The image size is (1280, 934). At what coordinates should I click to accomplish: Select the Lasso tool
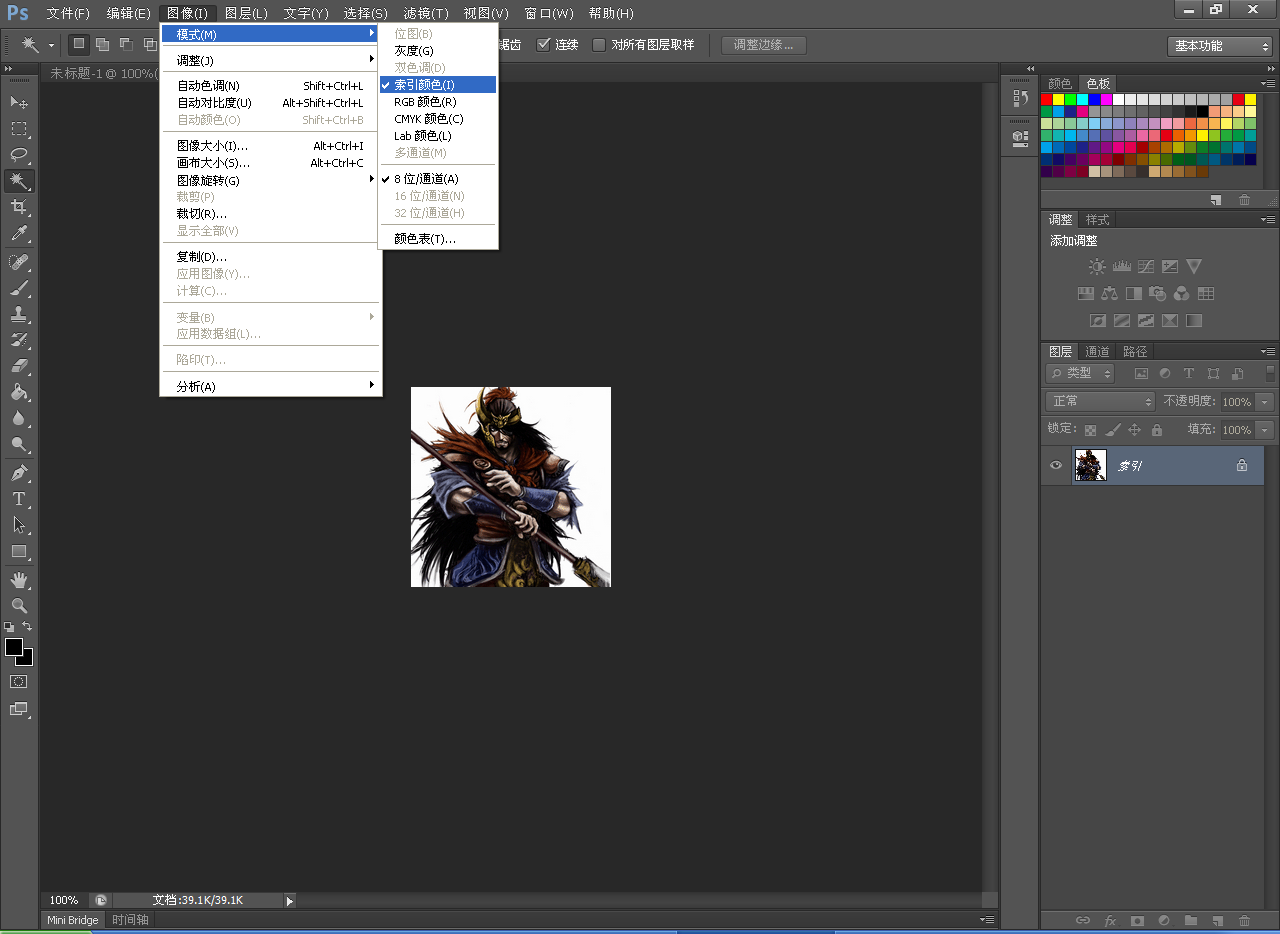19,155
